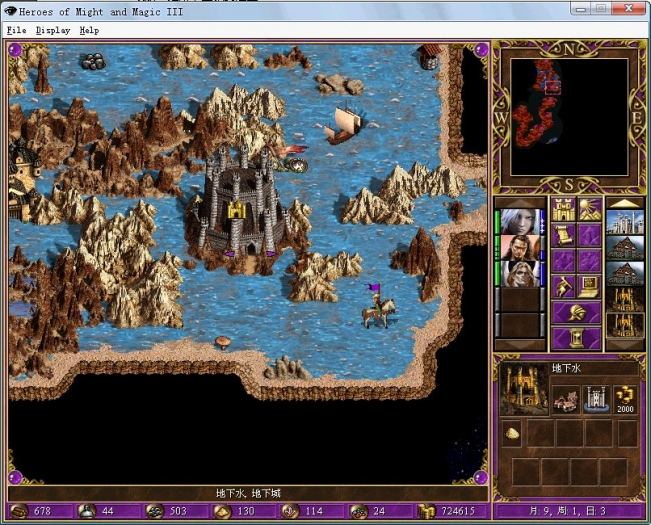The height and width of the screenshot is (525, 651).
Task: Click the mushroom object on the shoreline
Action: point(223,342)
